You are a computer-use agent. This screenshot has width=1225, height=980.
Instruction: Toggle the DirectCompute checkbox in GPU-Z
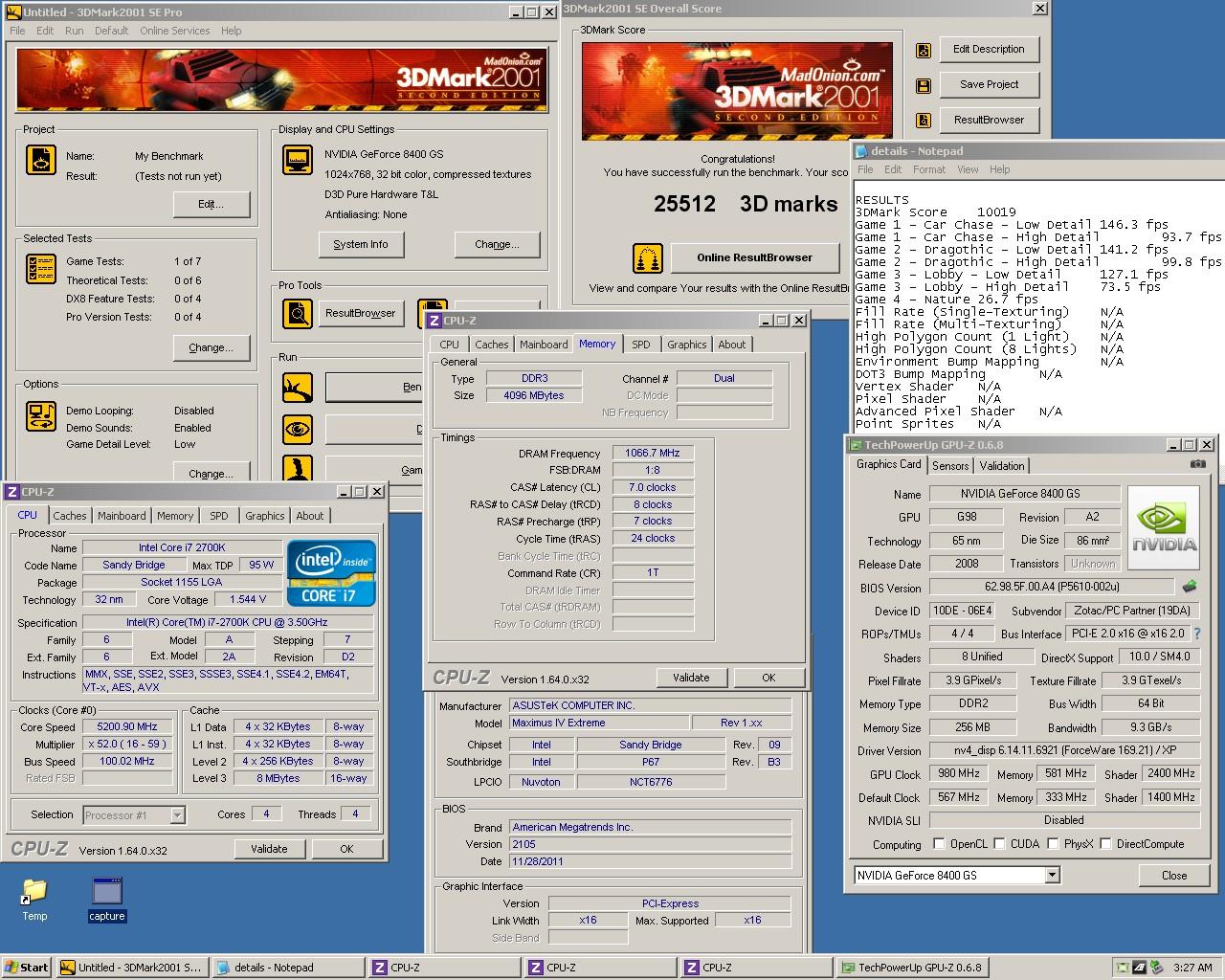coord(1106,844)
